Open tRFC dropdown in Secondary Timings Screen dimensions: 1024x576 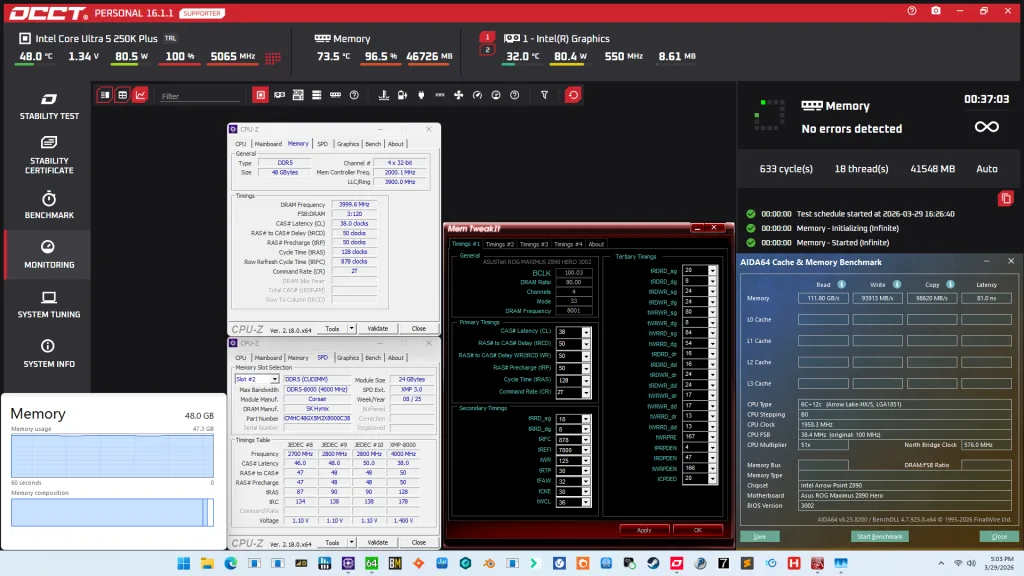pyautogui.click(x=586, y=440)
